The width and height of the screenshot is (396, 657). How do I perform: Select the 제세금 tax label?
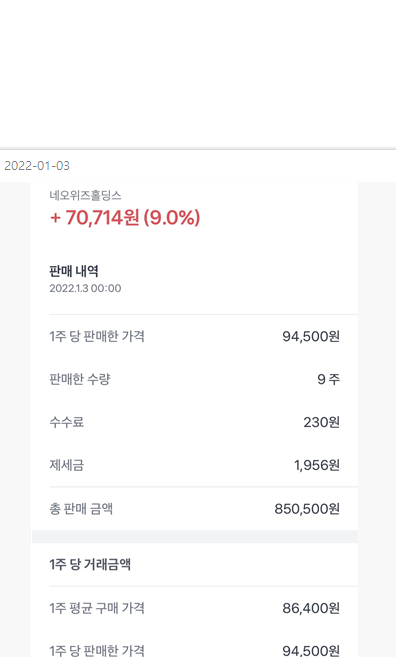pos(67,465)
